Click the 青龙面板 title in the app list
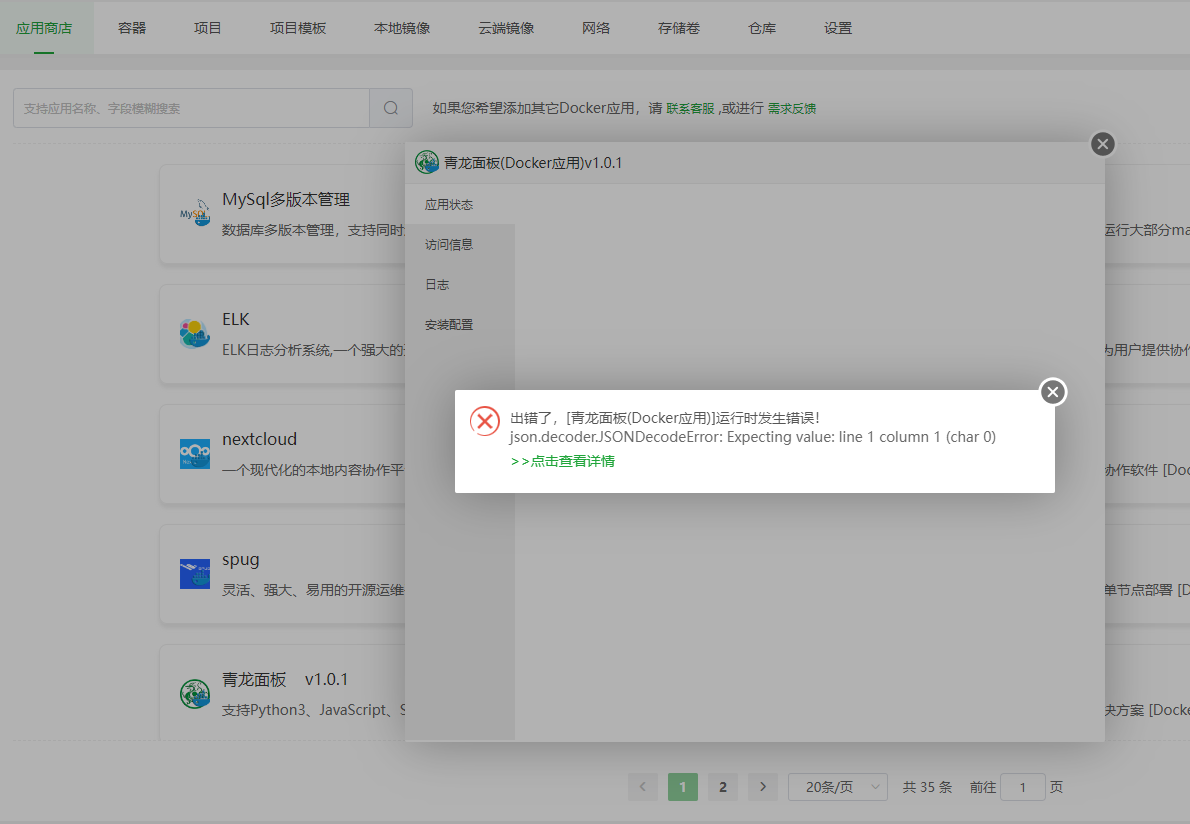 click(x=253, y=679)
